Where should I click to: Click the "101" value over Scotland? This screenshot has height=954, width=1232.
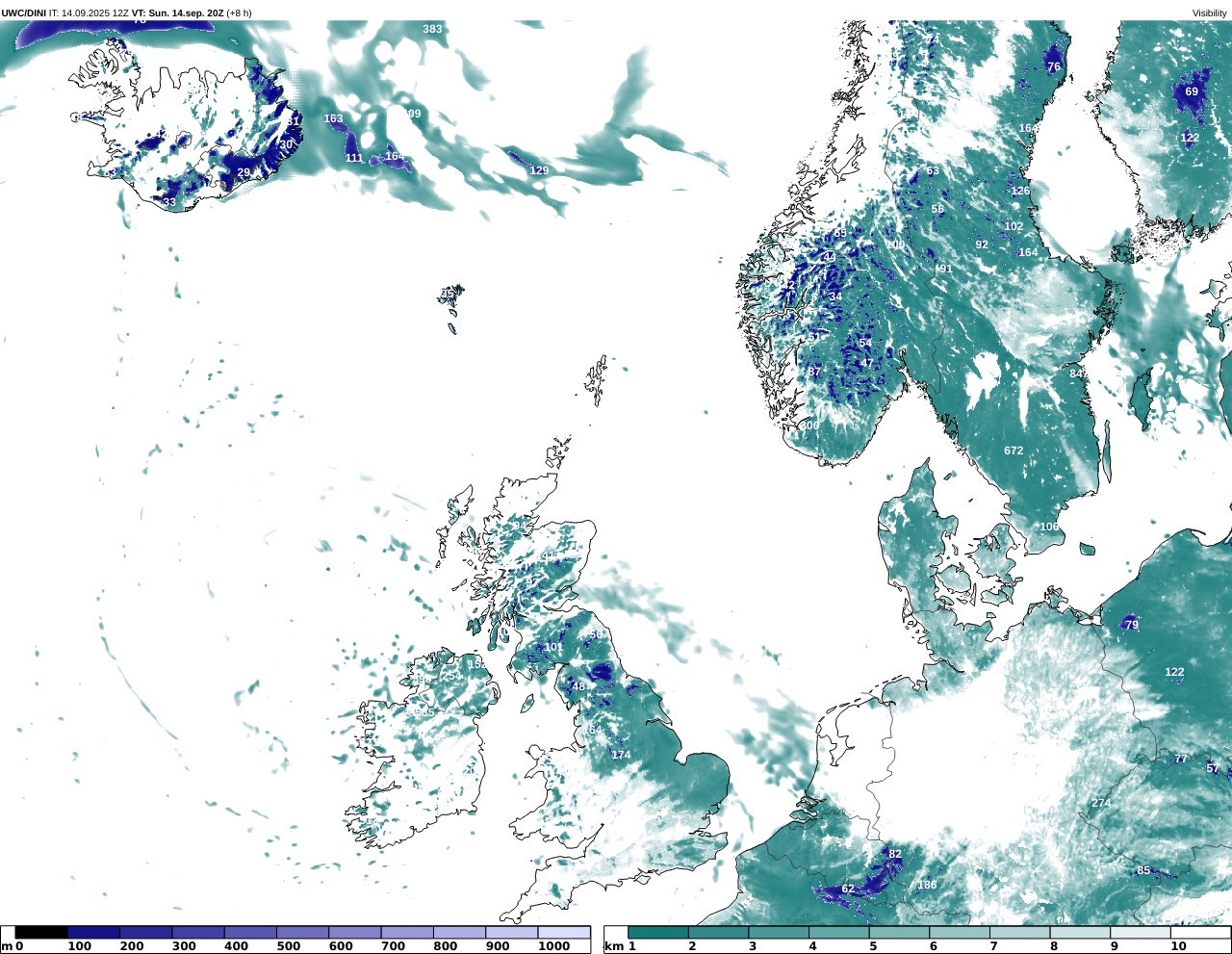tap(553, 647)
